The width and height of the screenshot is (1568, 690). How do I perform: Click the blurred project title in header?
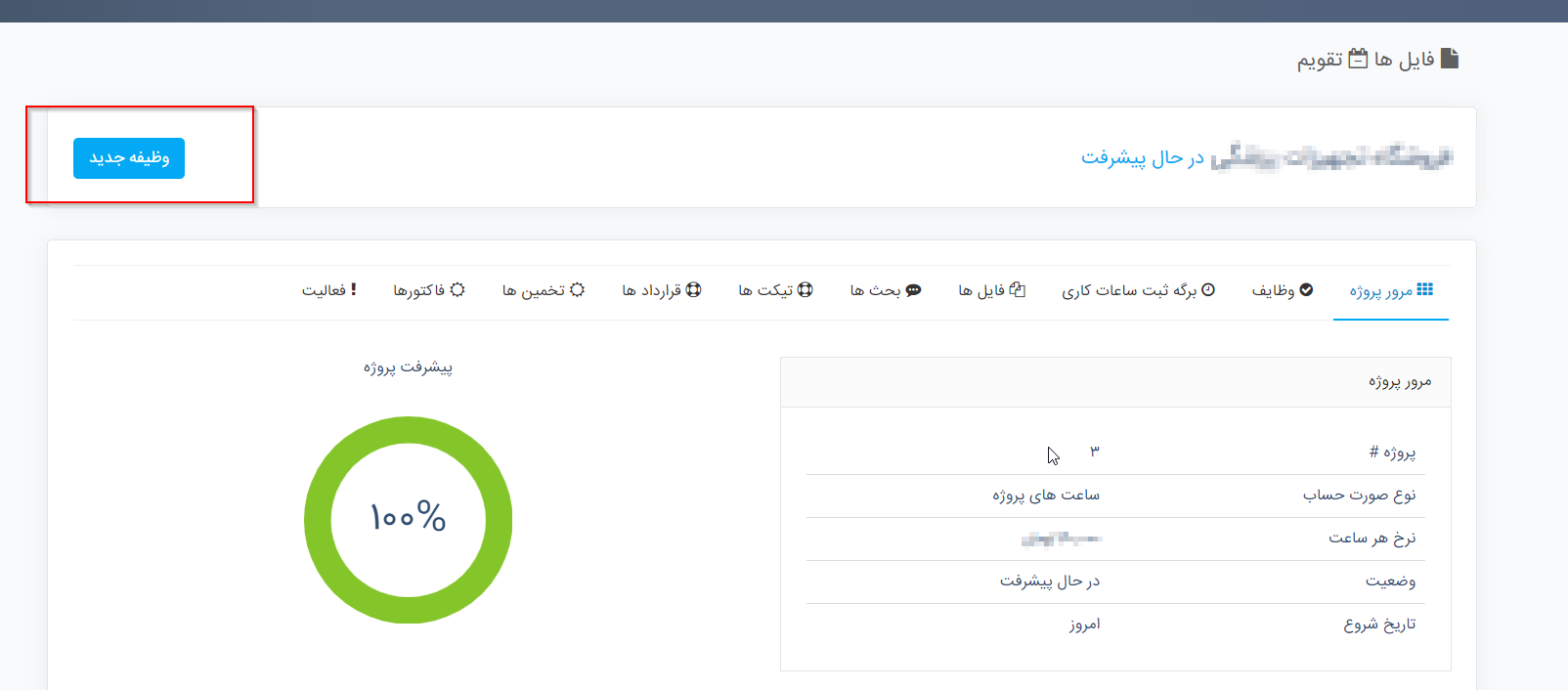pyautogui.click(x=1331, y=157)
